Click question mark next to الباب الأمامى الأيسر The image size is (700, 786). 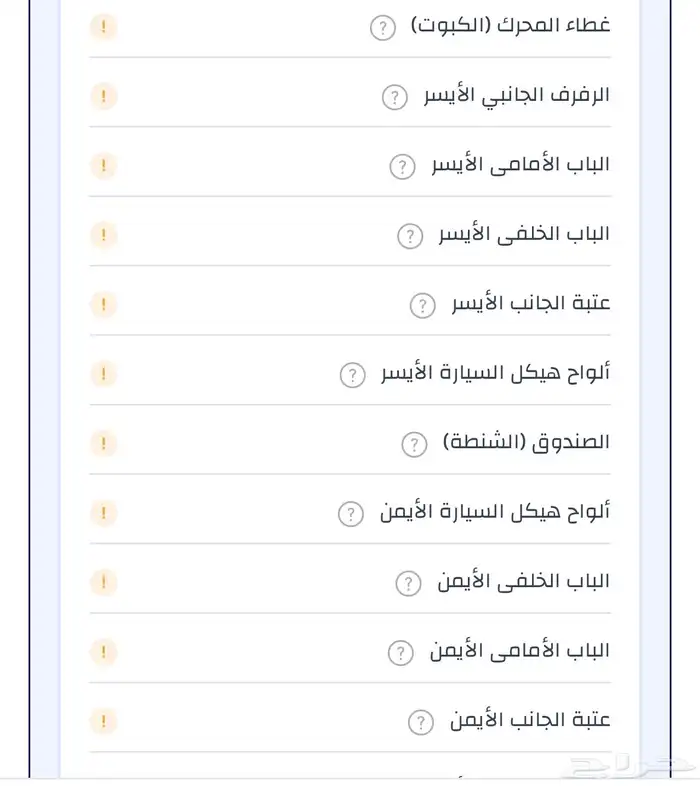click(402, 166)
